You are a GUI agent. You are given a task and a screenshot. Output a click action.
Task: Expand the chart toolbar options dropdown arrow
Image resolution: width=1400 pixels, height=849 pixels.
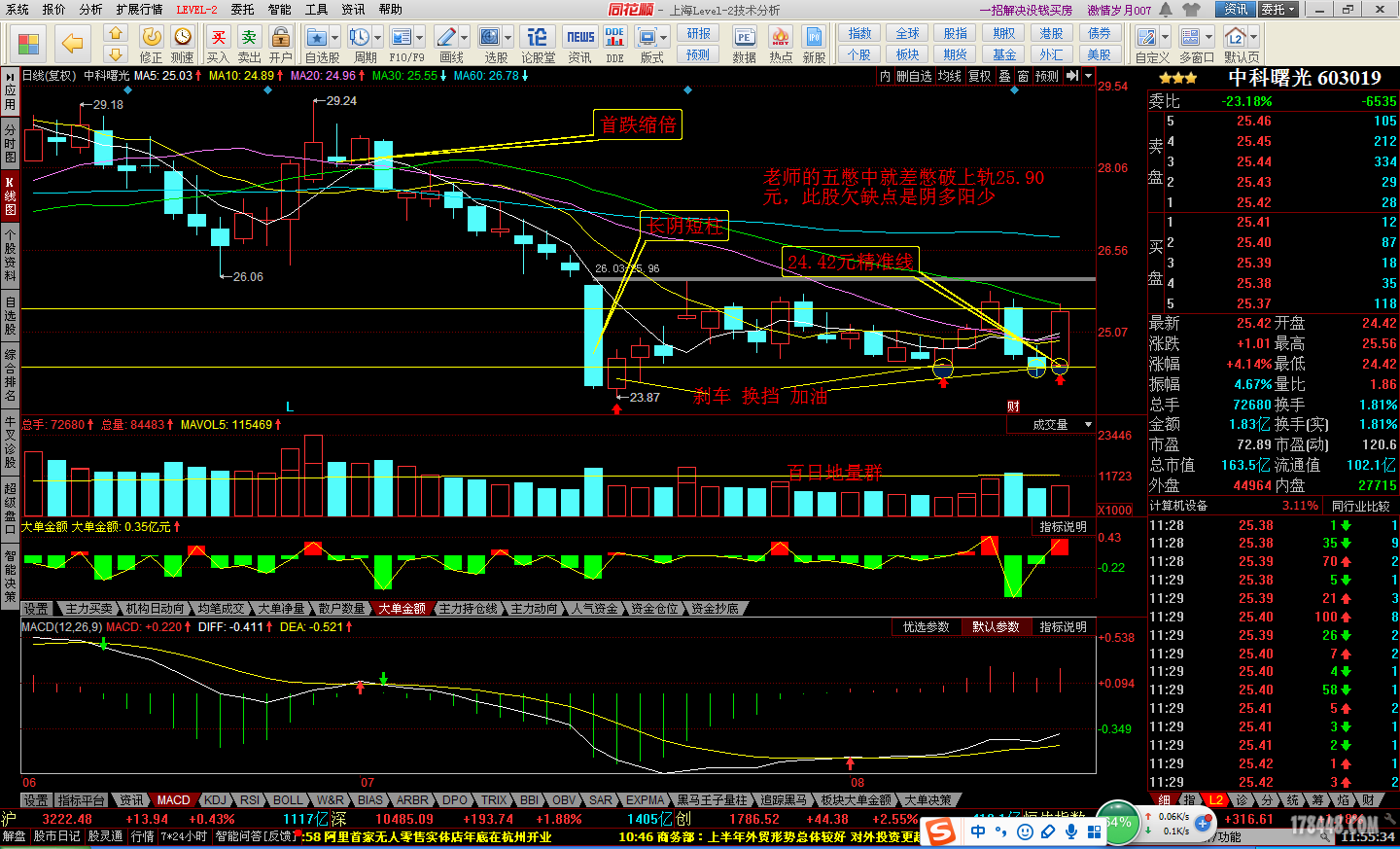1088,76
